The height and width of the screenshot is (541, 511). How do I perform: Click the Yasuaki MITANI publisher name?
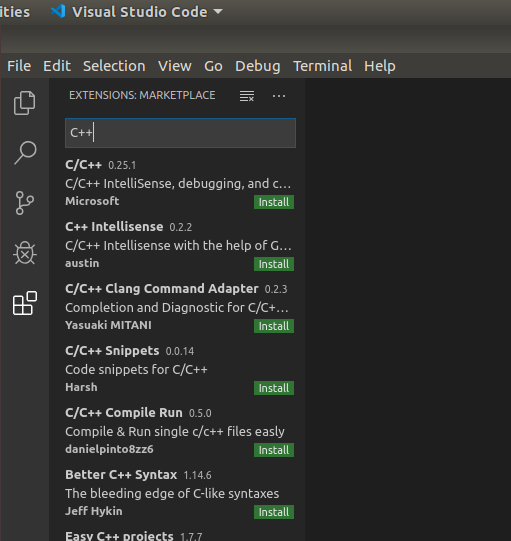108,325
